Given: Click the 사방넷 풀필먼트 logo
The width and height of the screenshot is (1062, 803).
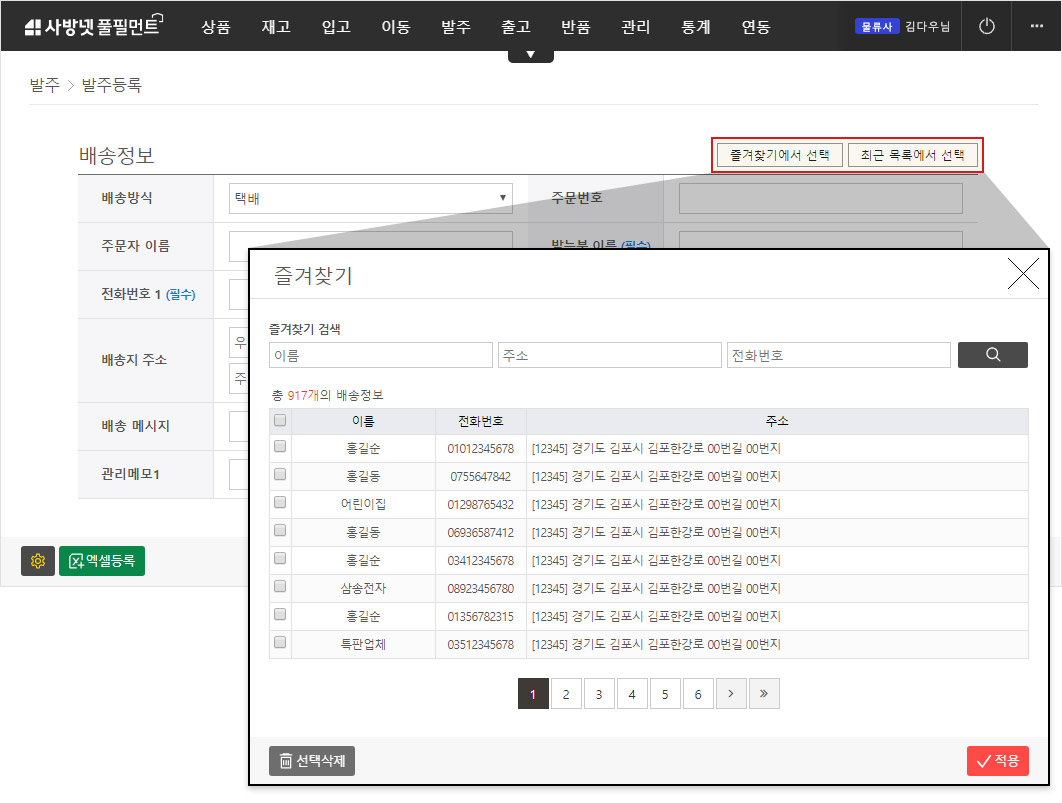Looking at the screenshot, I should [x=92, y=27].
